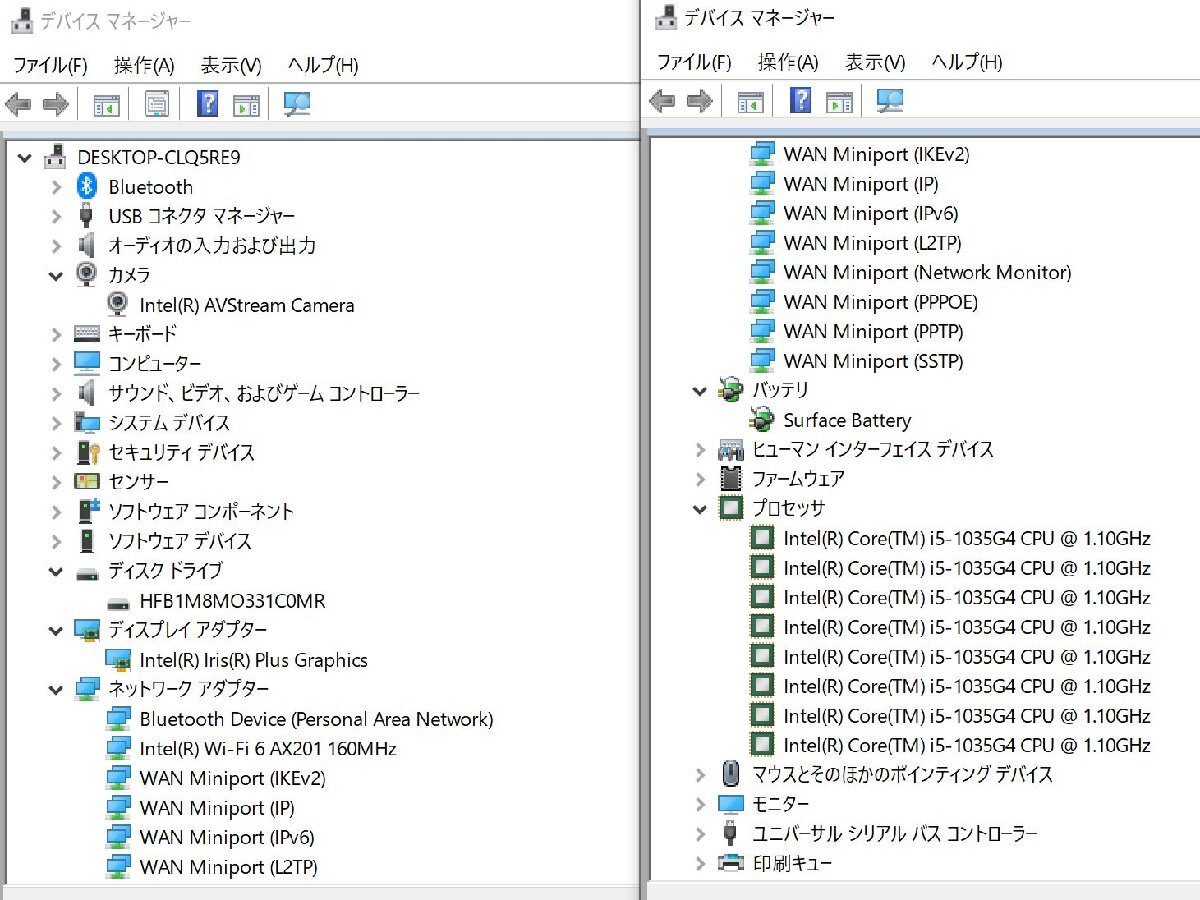Expand USB コネクタ マネージャー category
The image size is (1200, 900).
(x=56, y=217)
